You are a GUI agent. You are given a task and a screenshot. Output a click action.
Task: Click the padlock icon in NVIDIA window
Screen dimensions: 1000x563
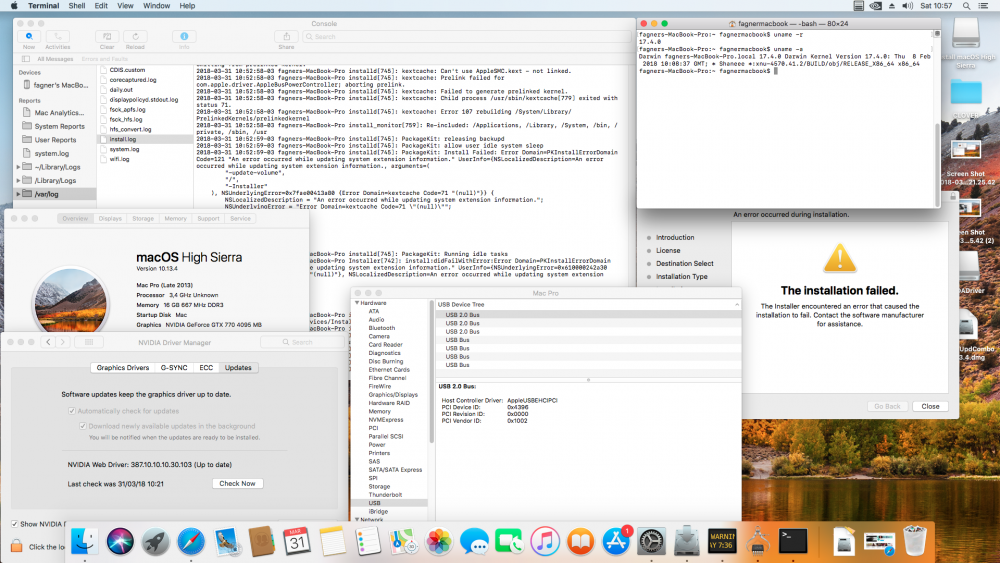point(17,546)
